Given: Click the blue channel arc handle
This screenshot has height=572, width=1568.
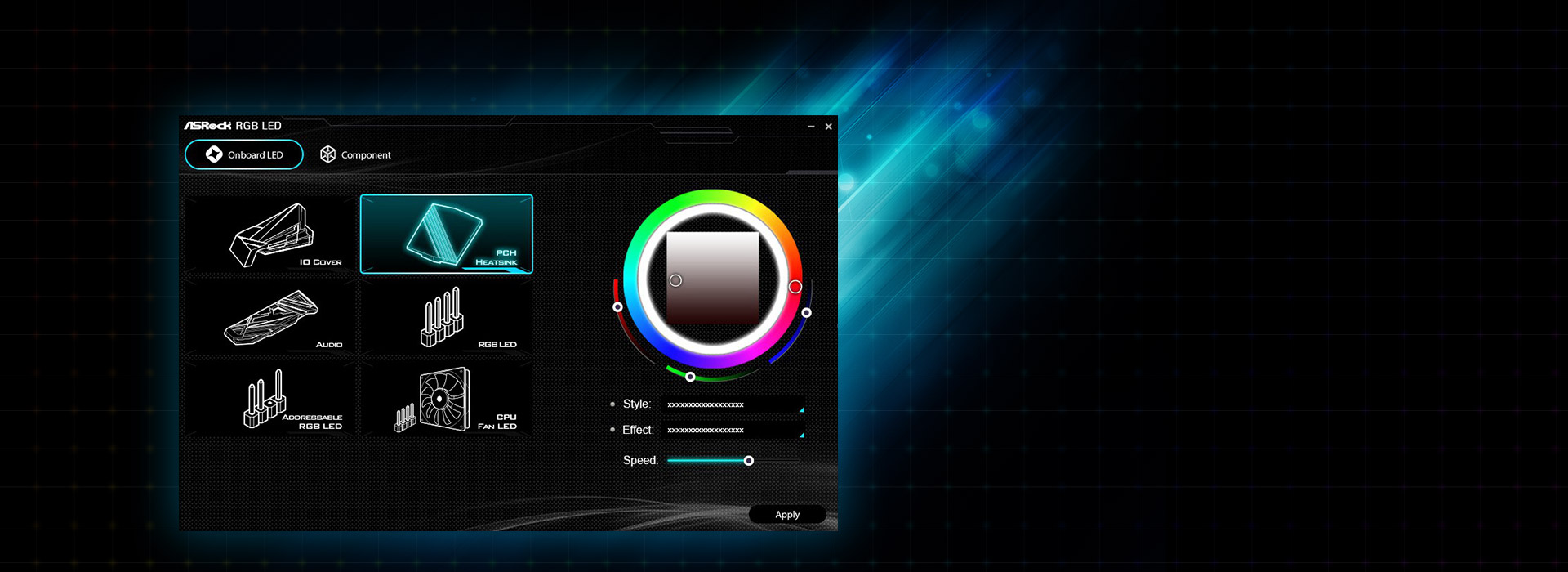Looking at the screenshot, I should coord(807,313).
